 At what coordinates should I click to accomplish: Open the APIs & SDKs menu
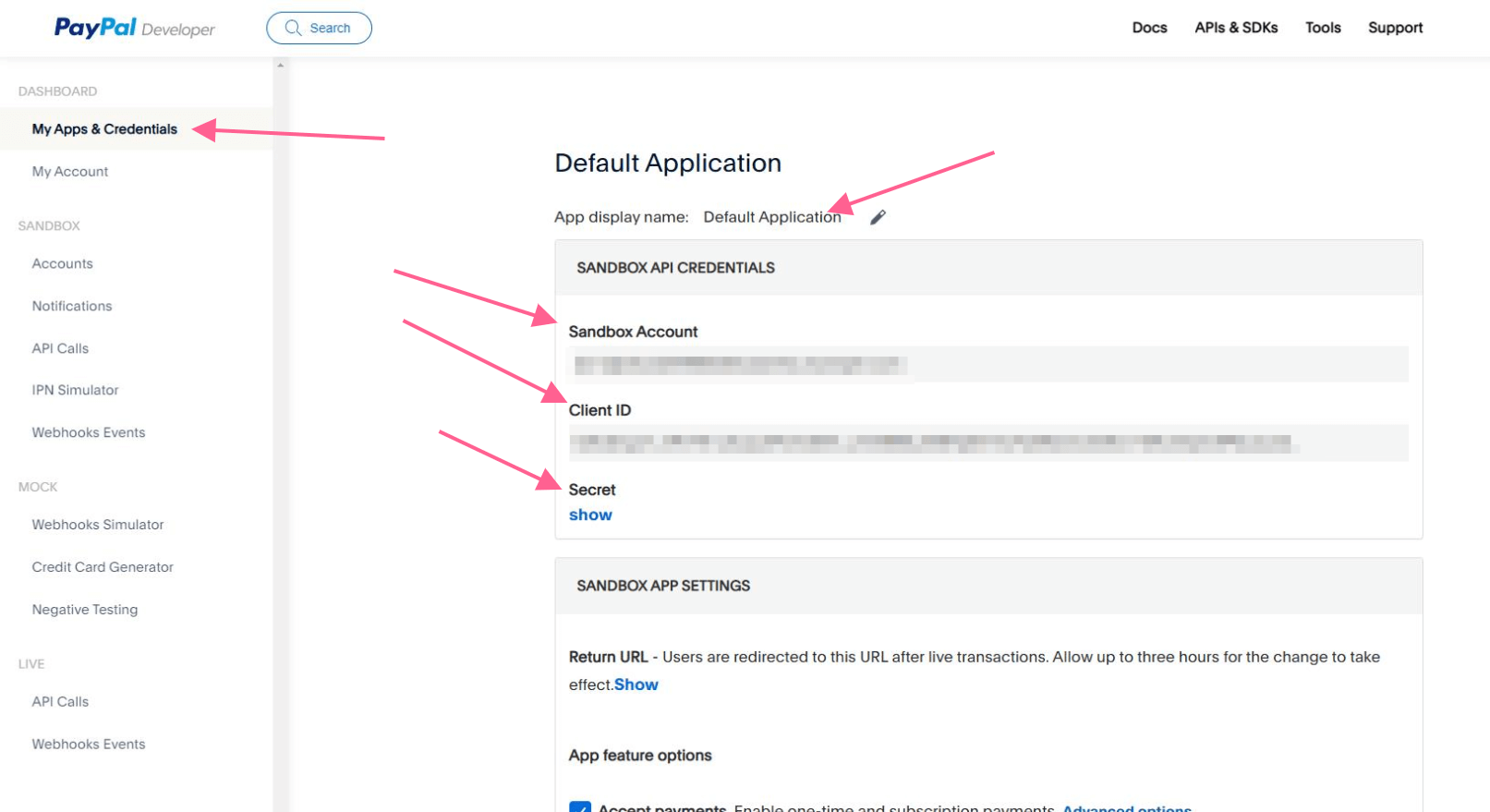coord(1236,28)
